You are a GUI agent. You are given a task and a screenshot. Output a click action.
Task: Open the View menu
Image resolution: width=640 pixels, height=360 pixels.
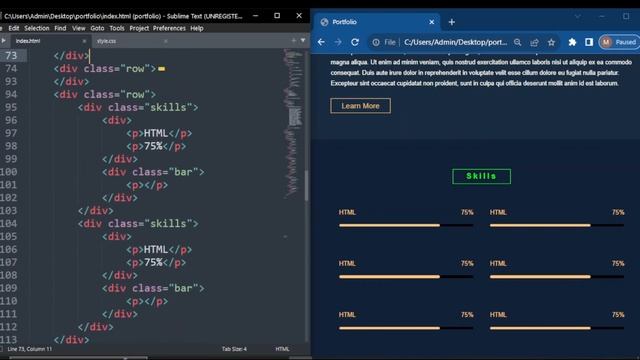(79, 28)
